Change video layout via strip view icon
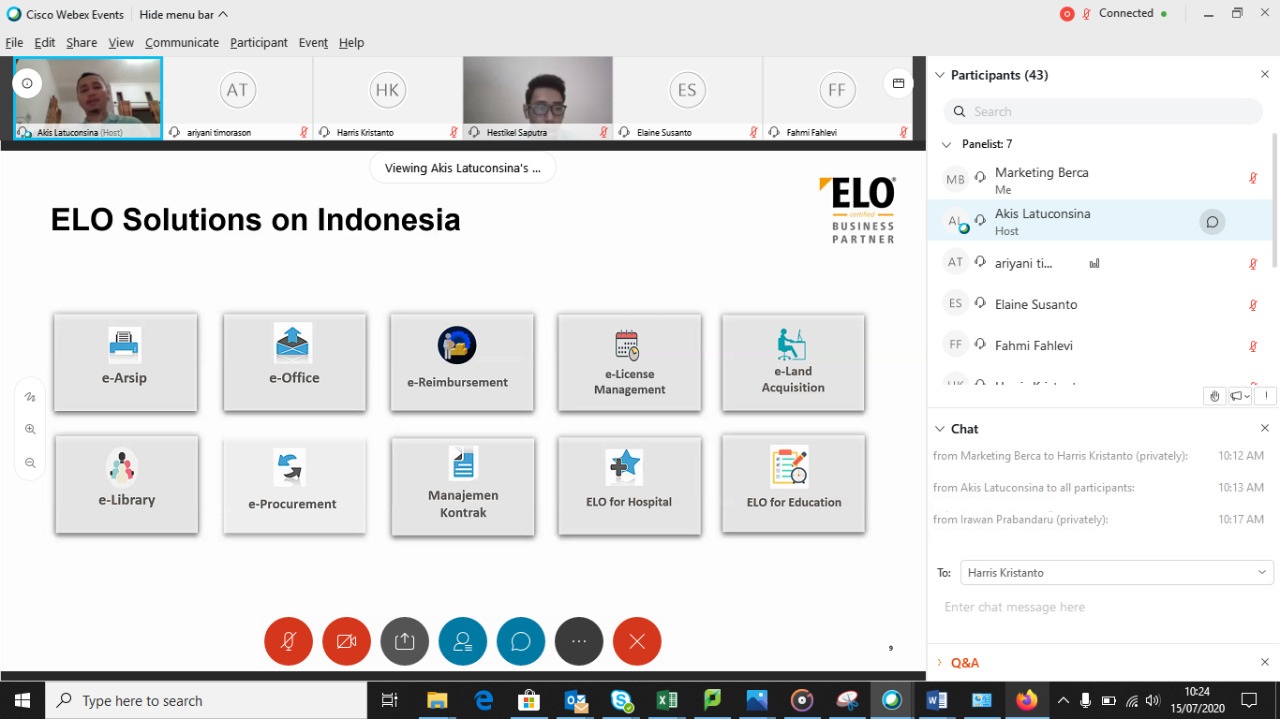1280x719 pixels. point(898,84)
